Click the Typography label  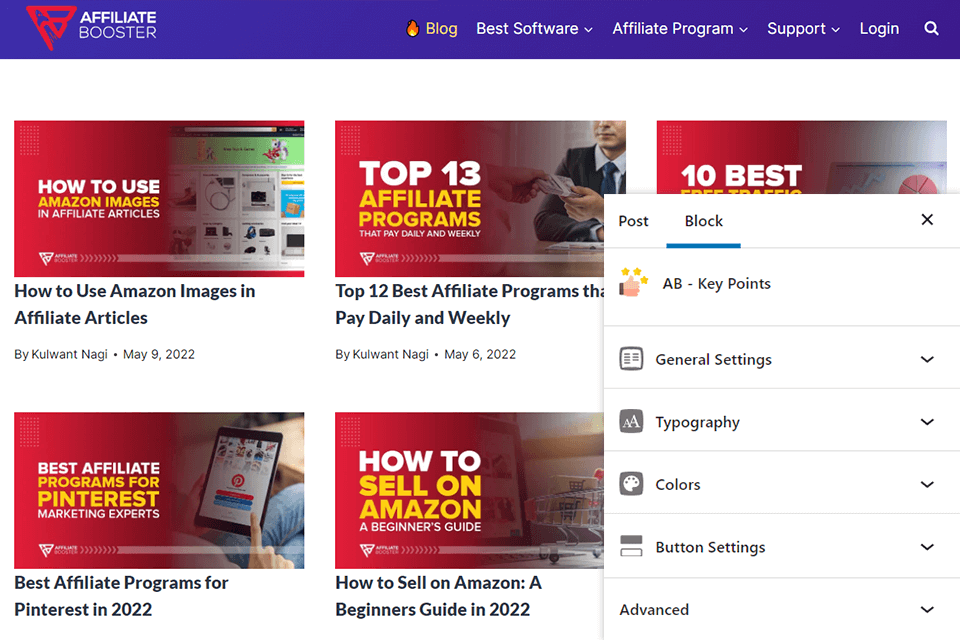(697, 422)
